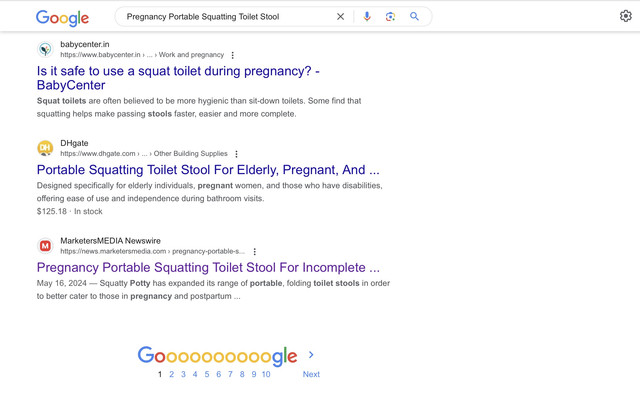
Task: Clear the search box text
Action: [x=340, y=17]
